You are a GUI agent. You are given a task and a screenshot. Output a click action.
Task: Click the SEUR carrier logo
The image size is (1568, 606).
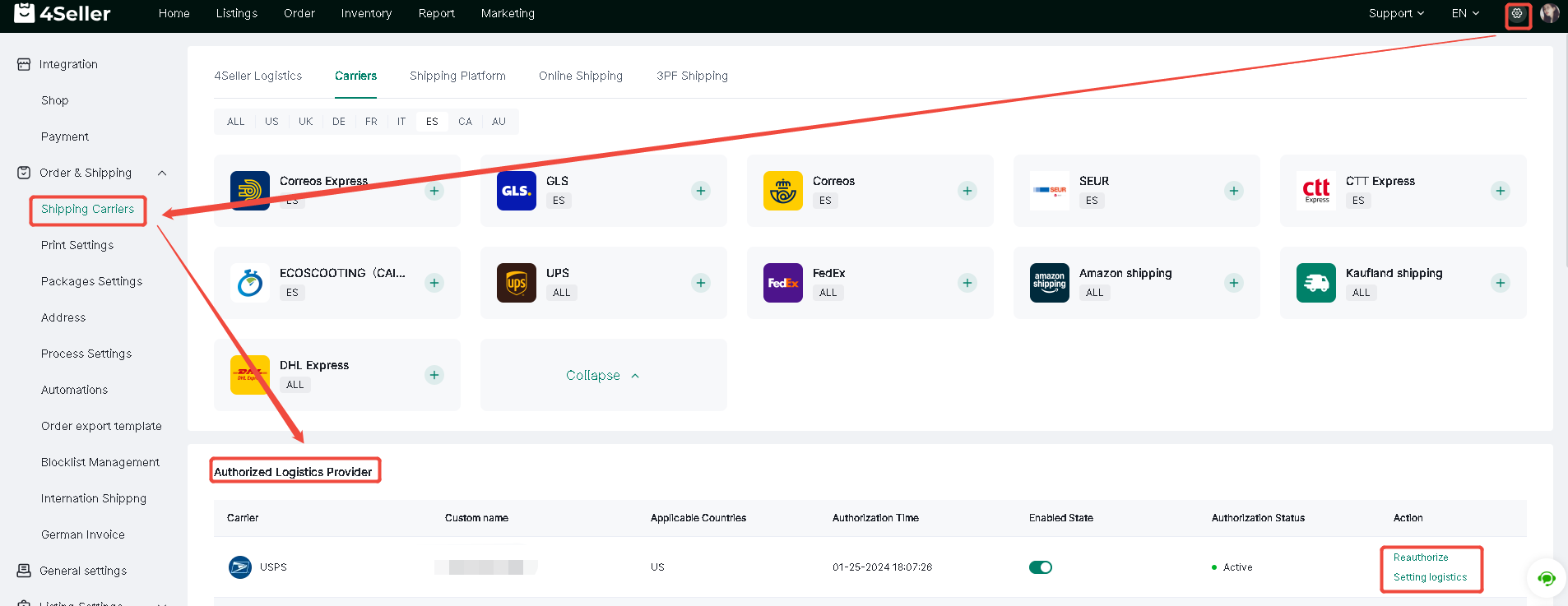[1050, 191]
